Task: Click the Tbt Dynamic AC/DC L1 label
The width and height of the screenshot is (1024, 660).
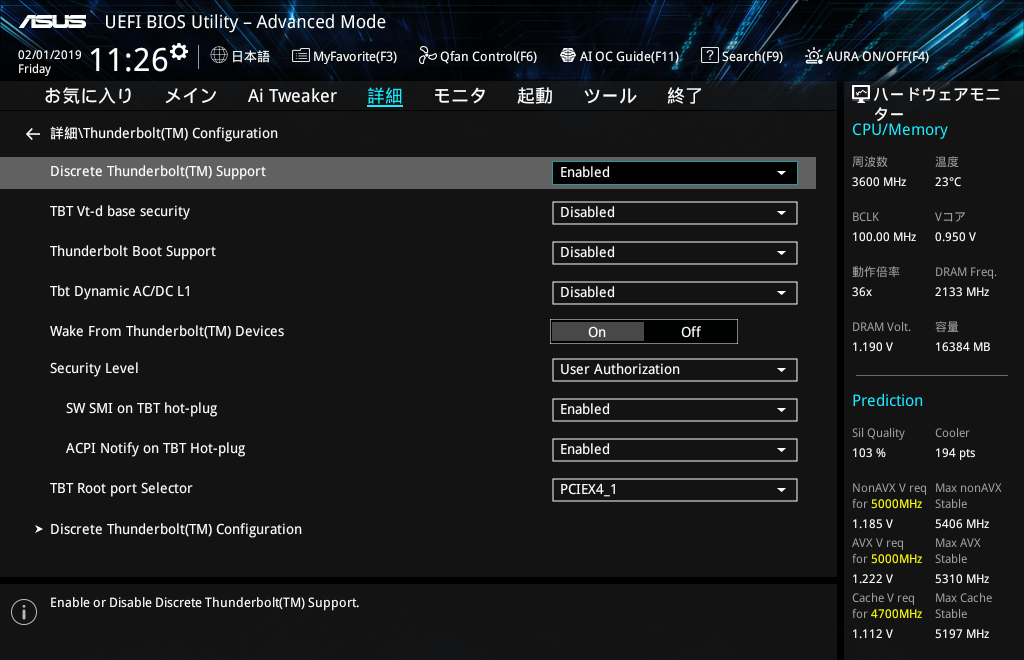Action: [x=120, y=291]
